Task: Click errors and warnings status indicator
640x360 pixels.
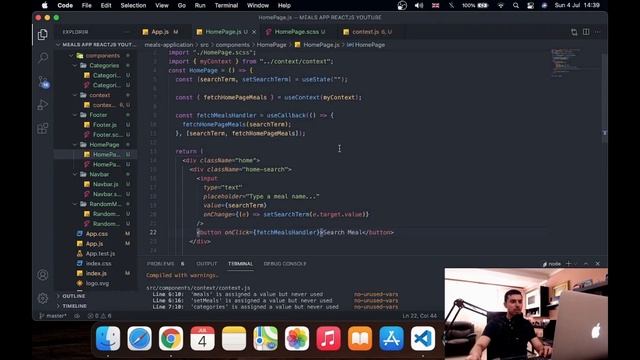Action: pos(99,316)
